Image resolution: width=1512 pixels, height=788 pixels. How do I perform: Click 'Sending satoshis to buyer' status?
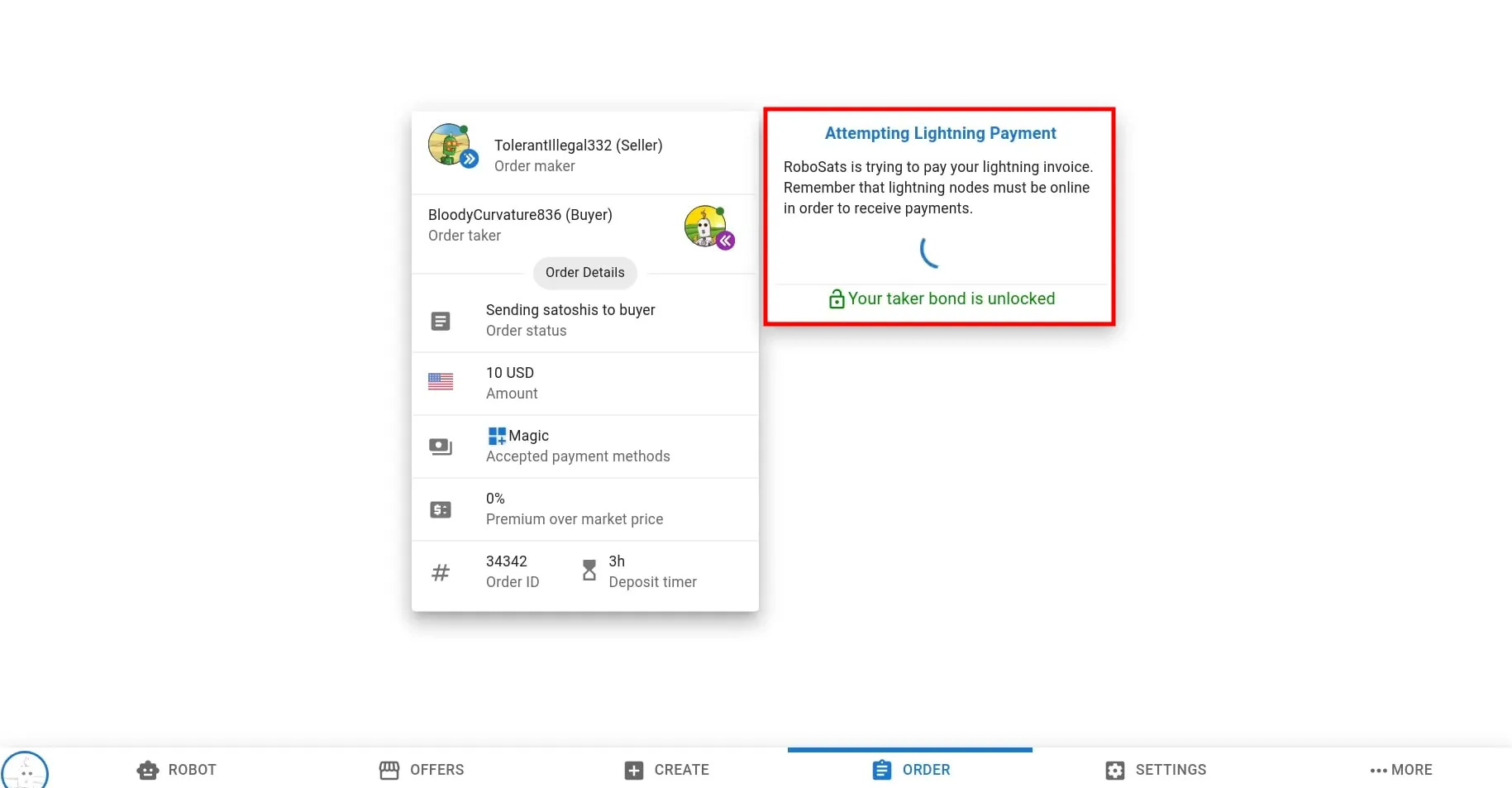click(570, 310)
